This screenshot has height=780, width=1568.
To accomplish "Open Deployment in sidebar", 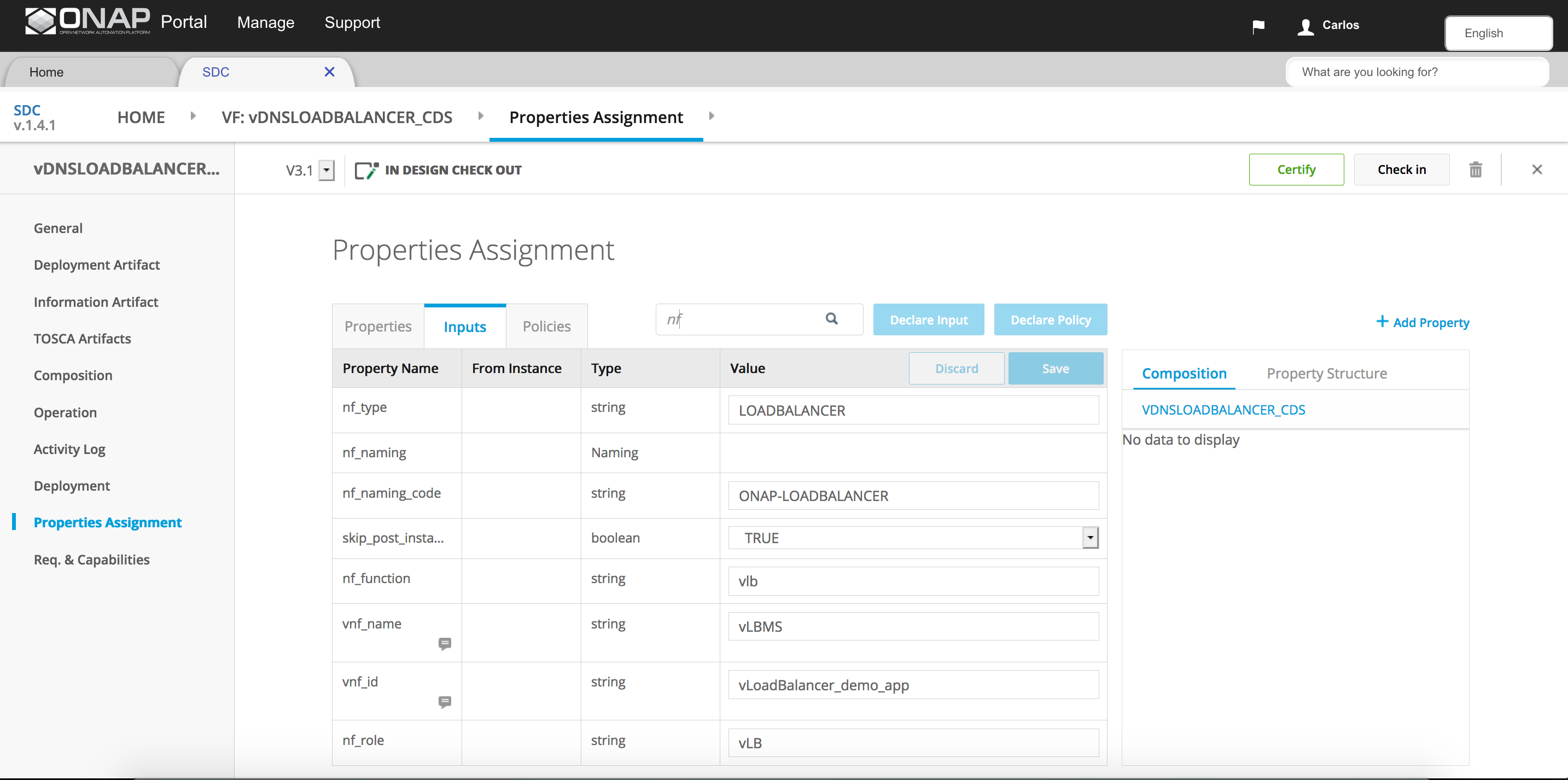I will point(72,486).
